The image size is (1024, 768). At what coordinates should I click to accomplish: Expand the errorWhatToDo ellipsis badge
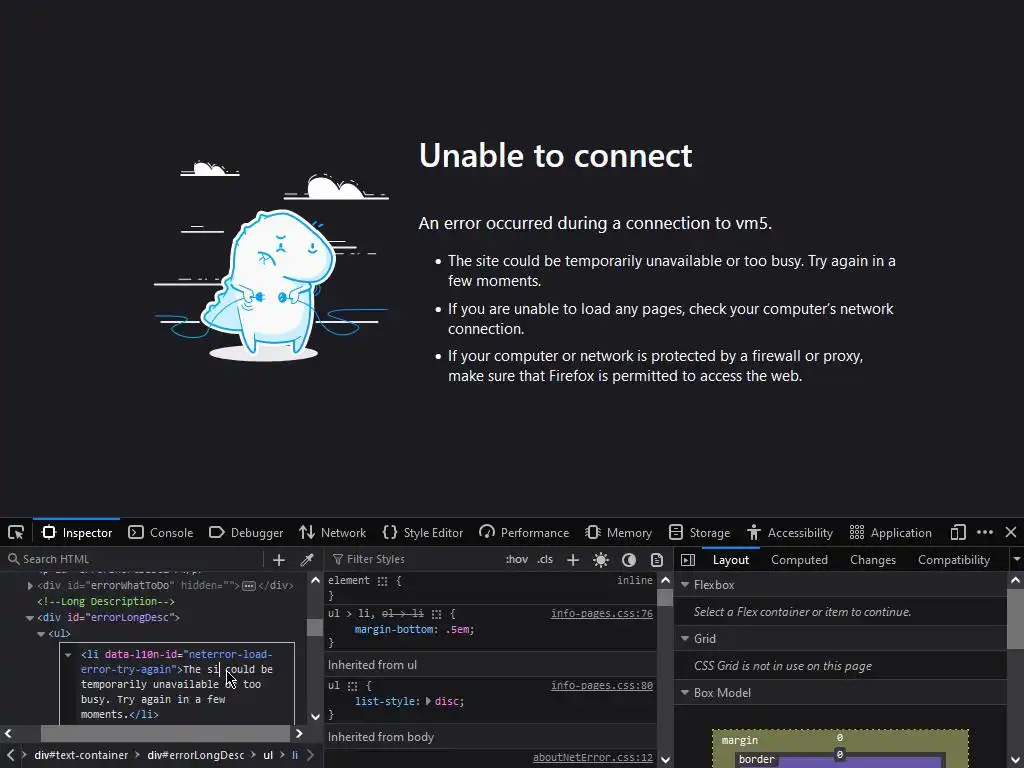pyautogui.click(x=249, y=586)
